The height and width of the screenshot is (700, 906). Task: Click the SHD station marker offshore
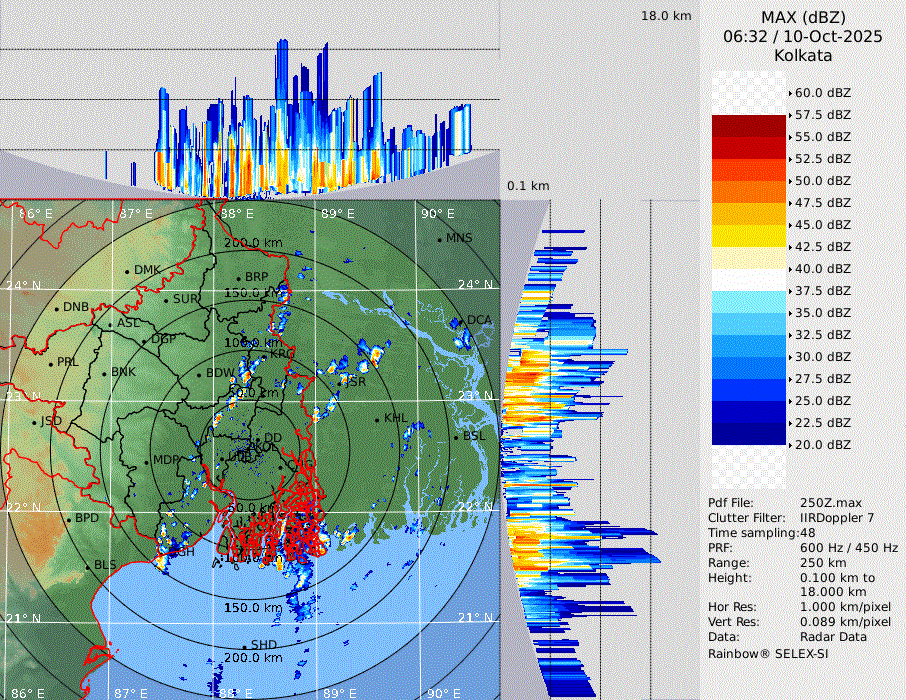point(244,645)
